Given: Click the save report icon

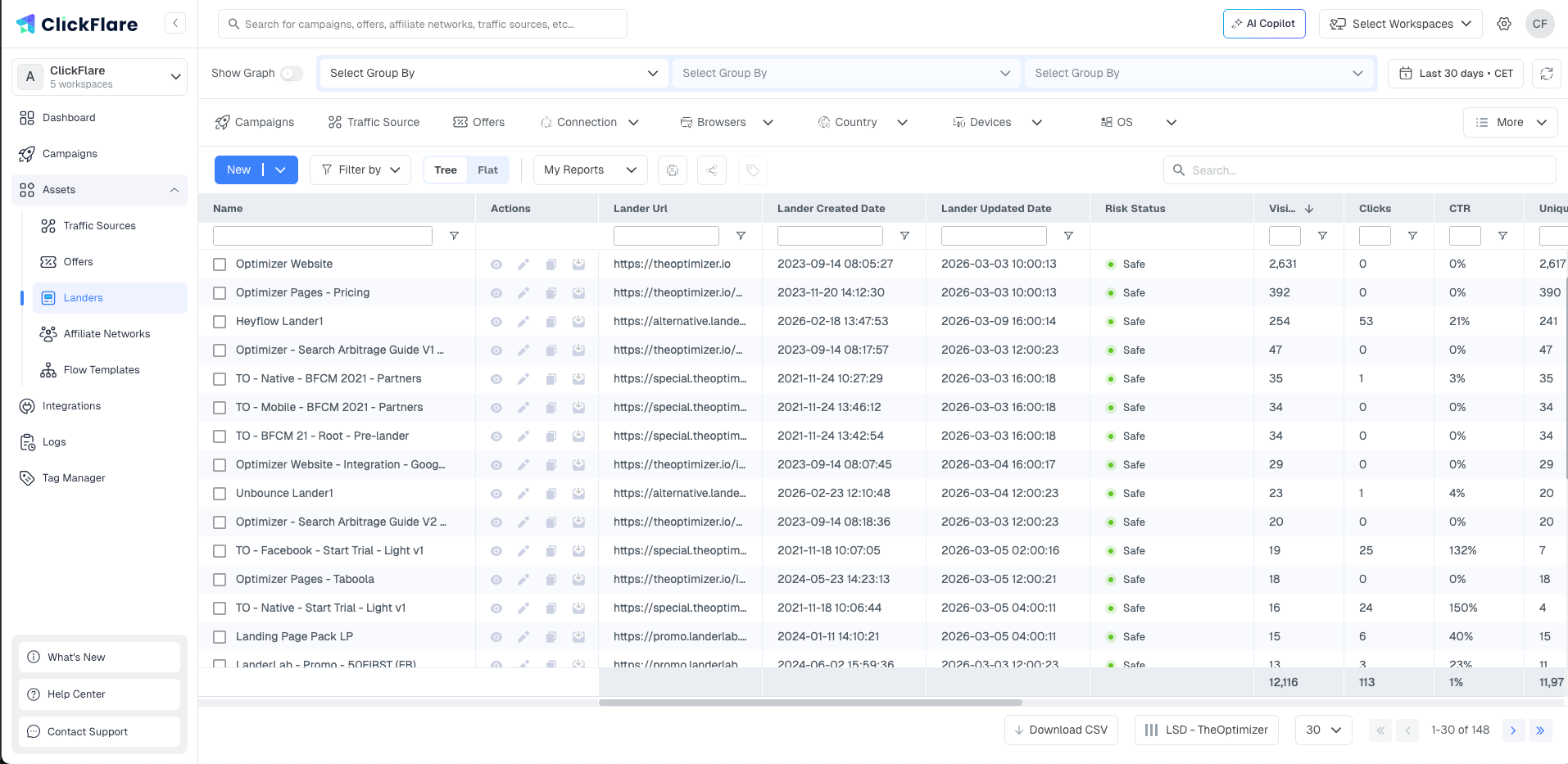Looking at the screenshot, I should tap(673, 170).
